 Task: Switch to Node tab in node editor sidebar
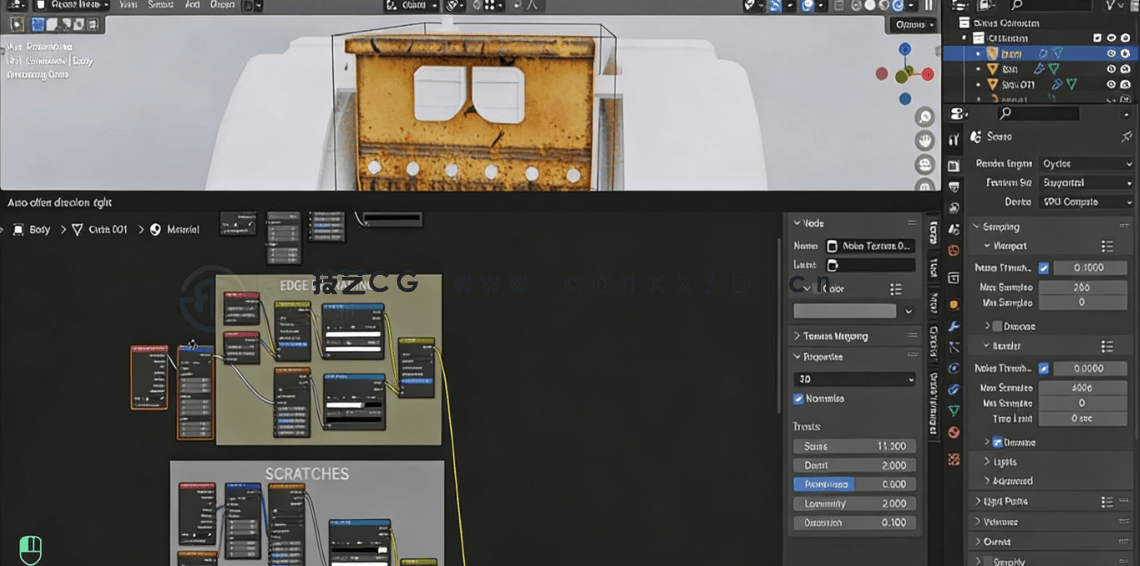(x=934, y=233)
